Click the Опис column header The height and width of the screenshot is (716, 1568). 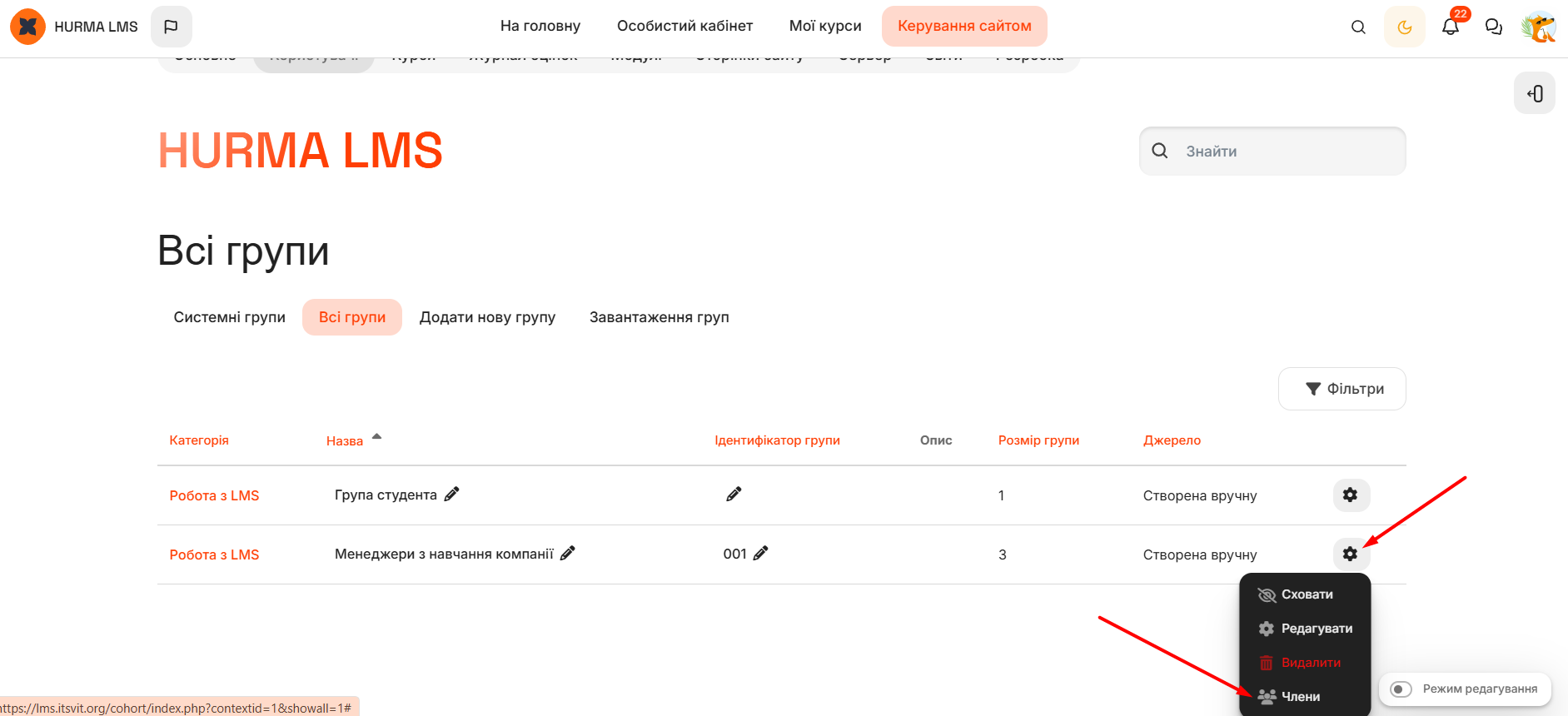[x=936, y=440]
